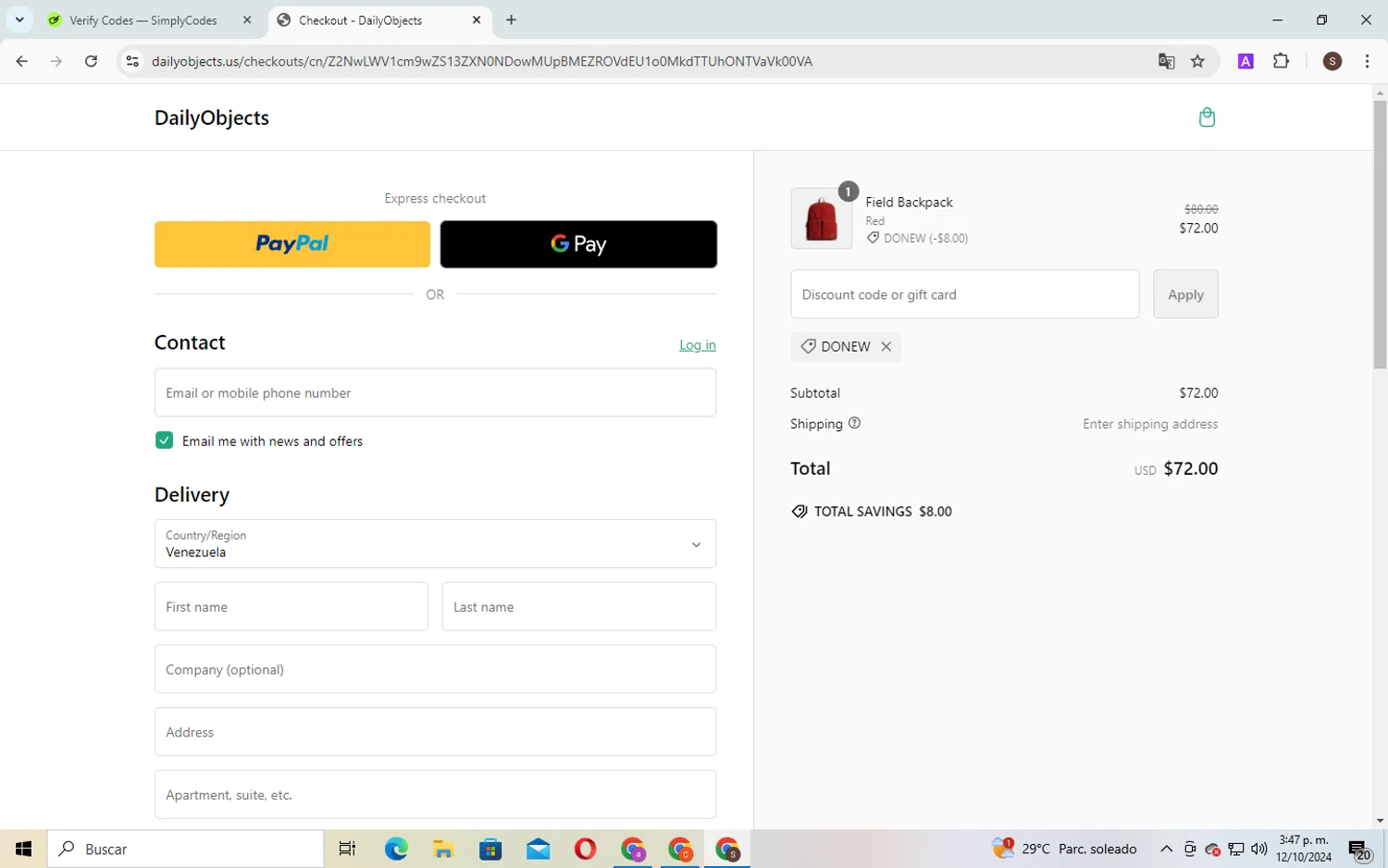
Task: View site information icon in address bar
Action: tap(132, 61)
